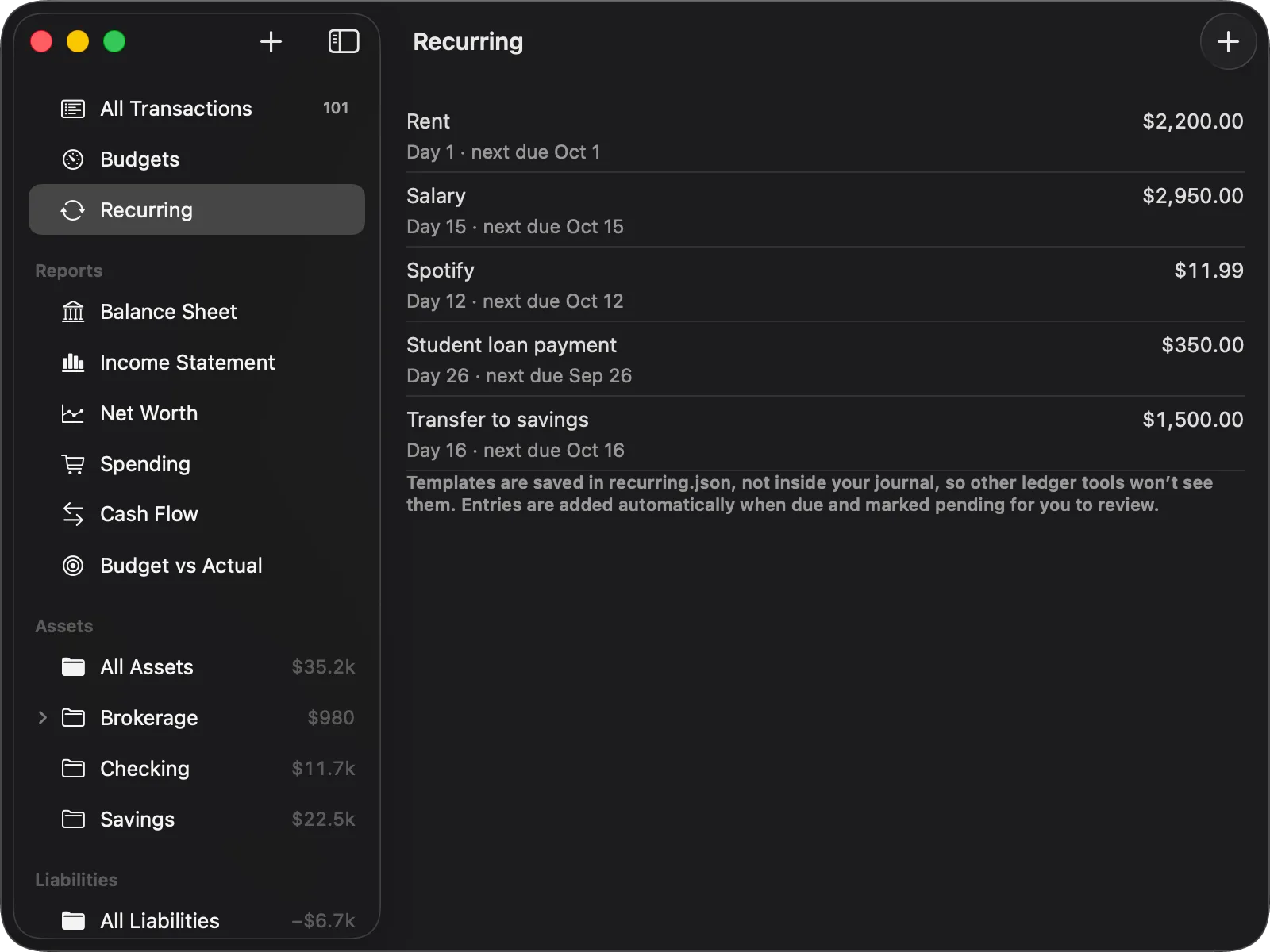Select Recurring in the sidebar
Screen dimensions: 1270x952
(197, 210)
